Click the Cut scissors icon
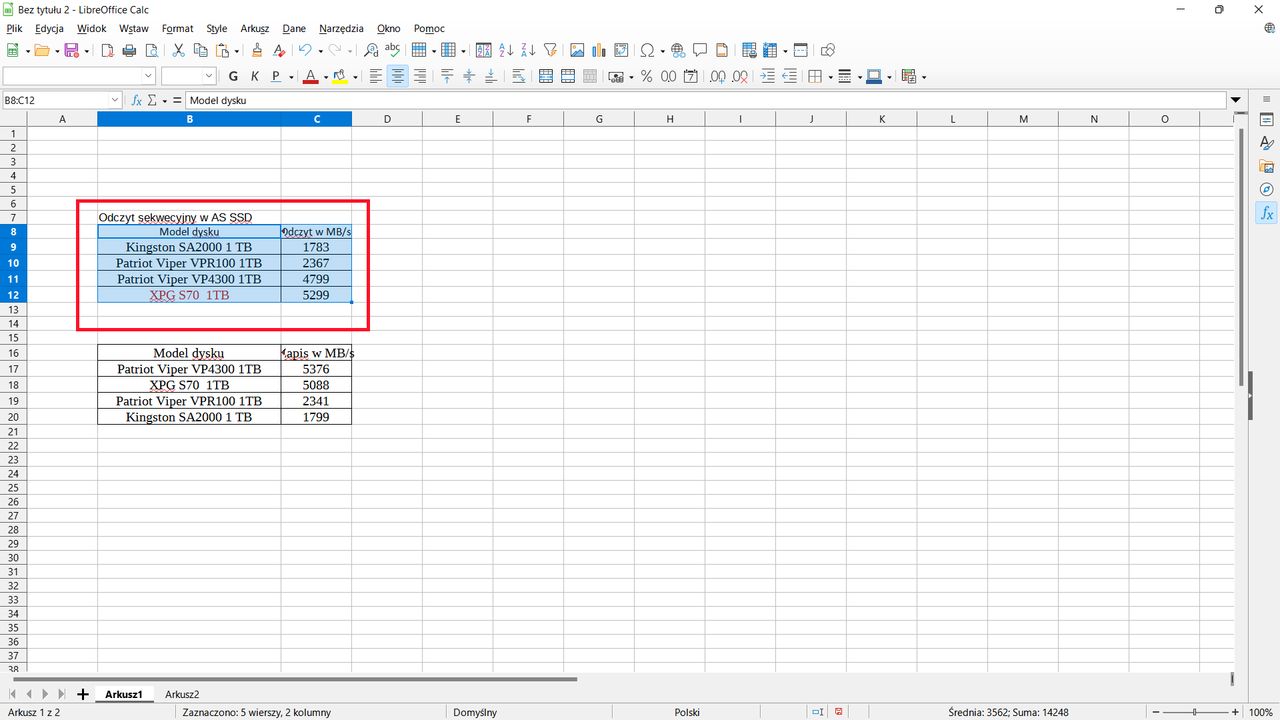The width and height of the screenshot is (1280, 720). [178, 50]
